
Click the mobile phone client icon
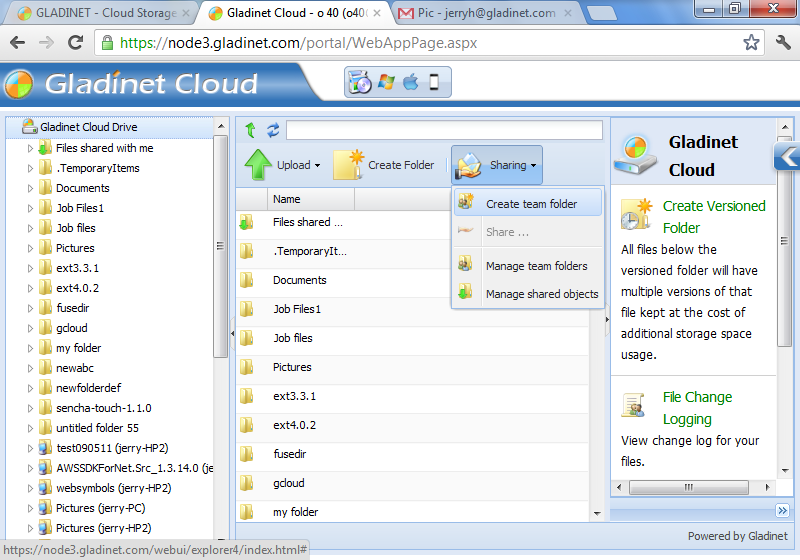point(434,82)
